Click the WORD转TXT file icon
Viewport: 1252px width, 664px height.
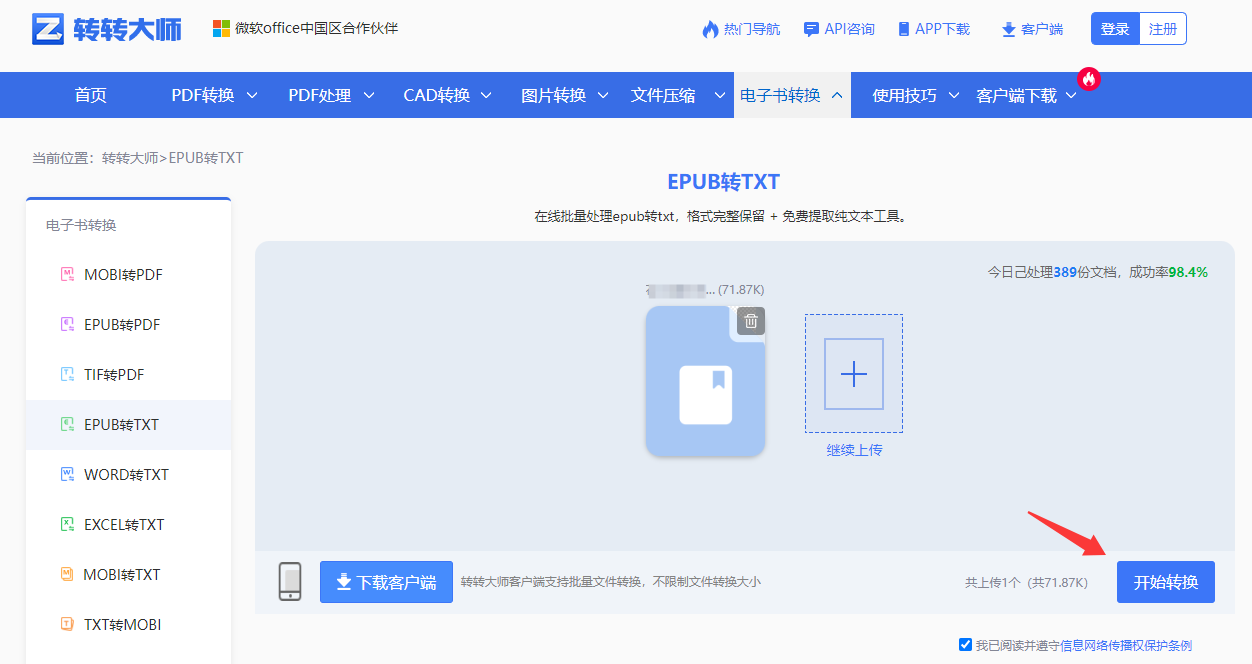68,475
